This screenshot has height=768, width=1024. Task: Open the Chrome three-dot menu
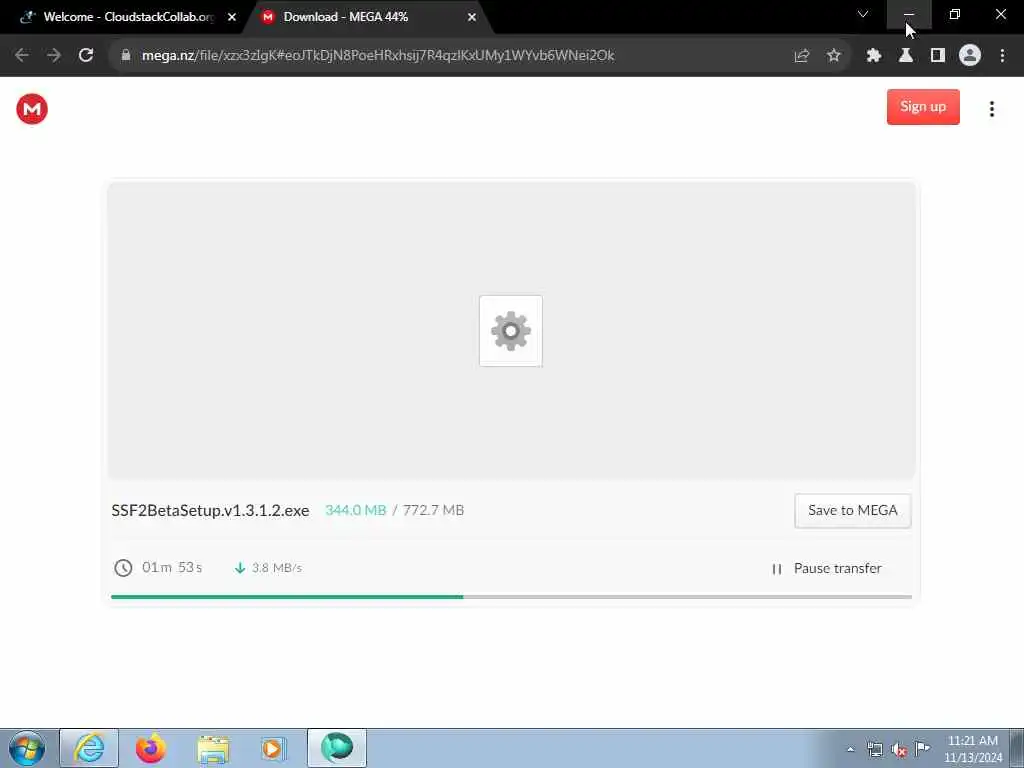point(1002,56)
